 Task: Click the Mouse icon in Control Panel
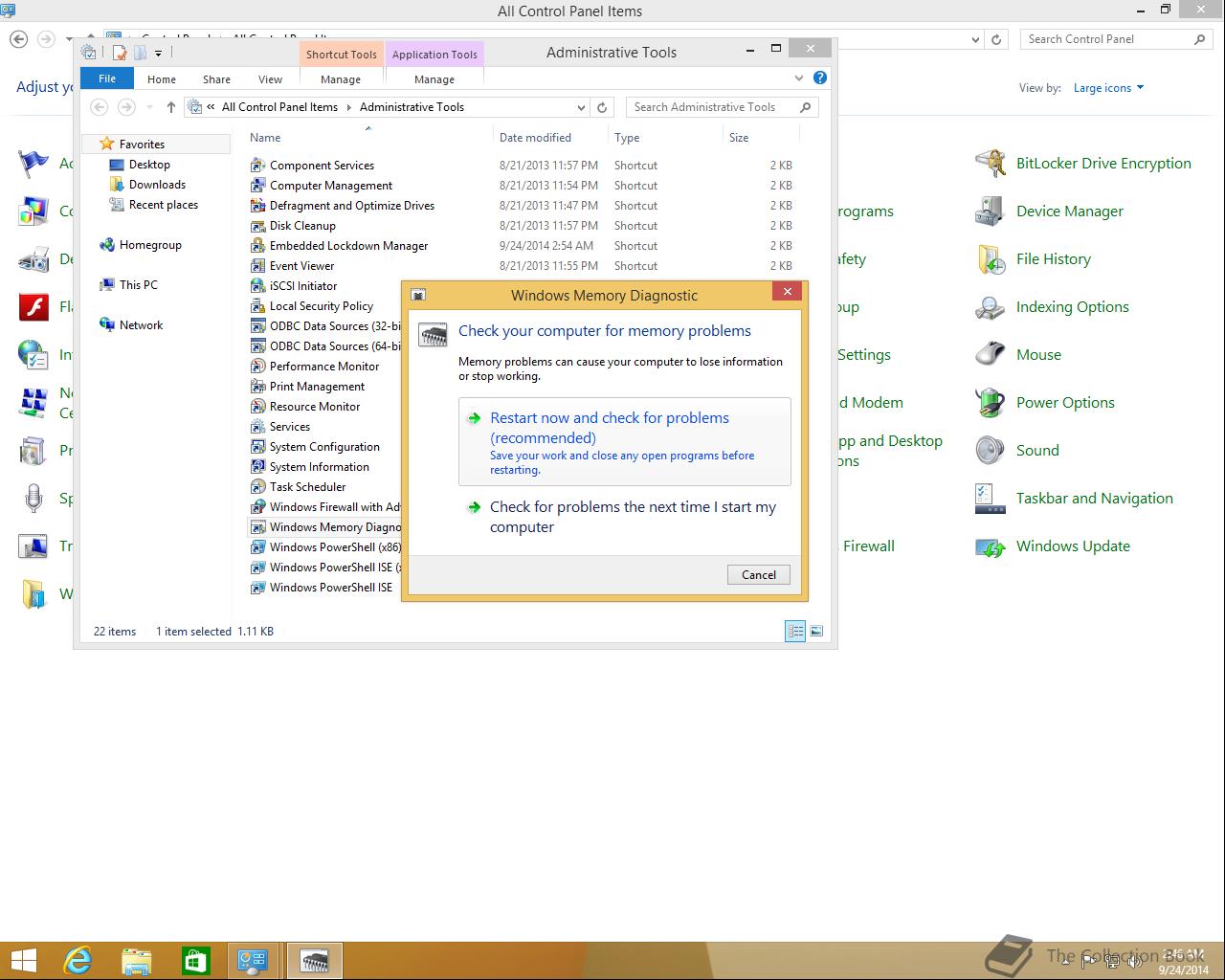click(x=991, y=355)
